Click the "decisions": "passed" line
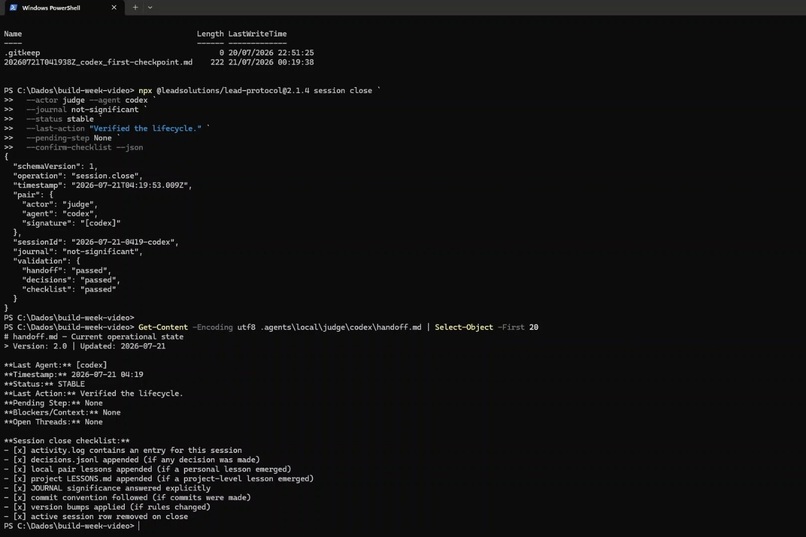 pyautogui.click(x=71, y=280)
